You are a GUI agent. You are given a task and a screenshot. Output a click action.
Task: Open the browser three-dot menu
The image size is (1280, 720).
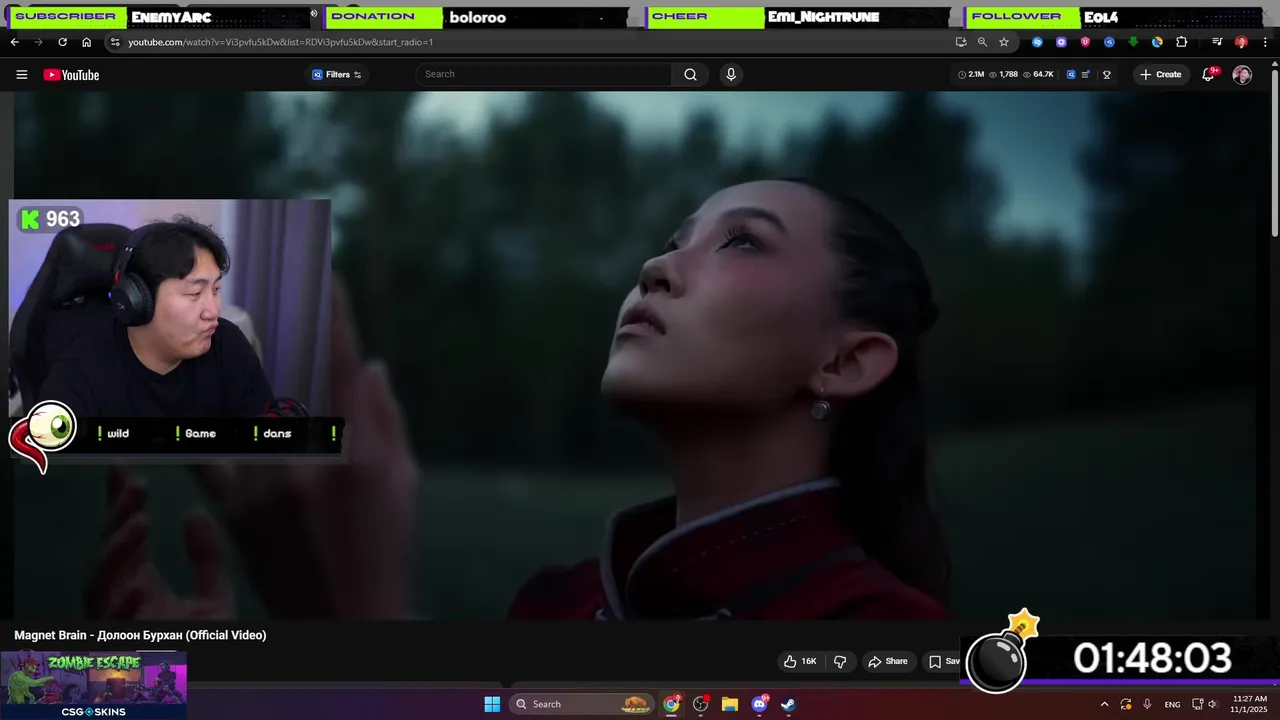coord(1265,42)
